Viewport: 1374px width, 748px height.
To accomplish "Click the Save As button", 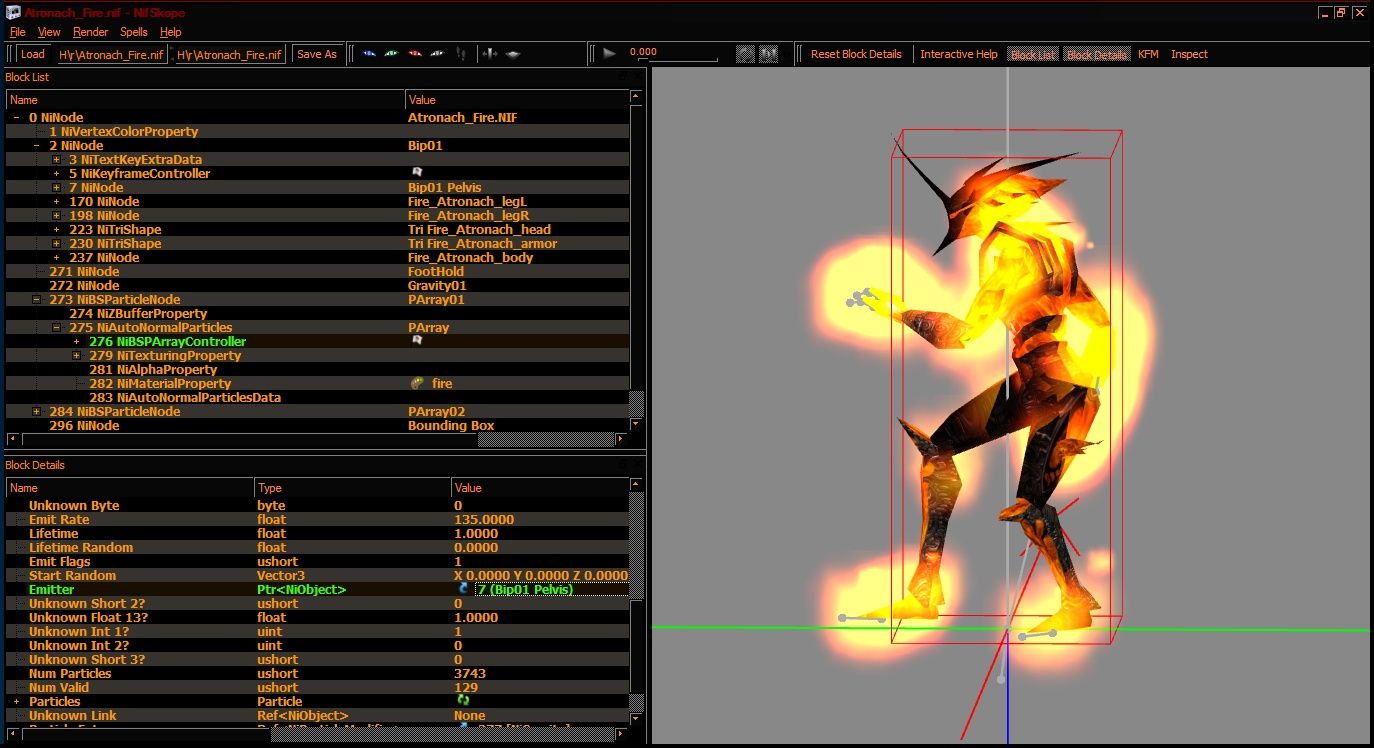I will [x=317, y=54].
